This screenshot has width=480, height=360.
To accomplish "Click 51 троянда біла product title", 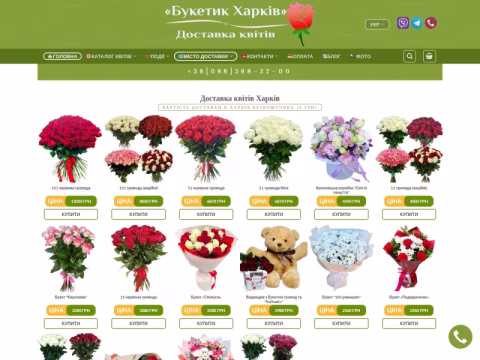I will pyautogui.click(x=274, y=188).
